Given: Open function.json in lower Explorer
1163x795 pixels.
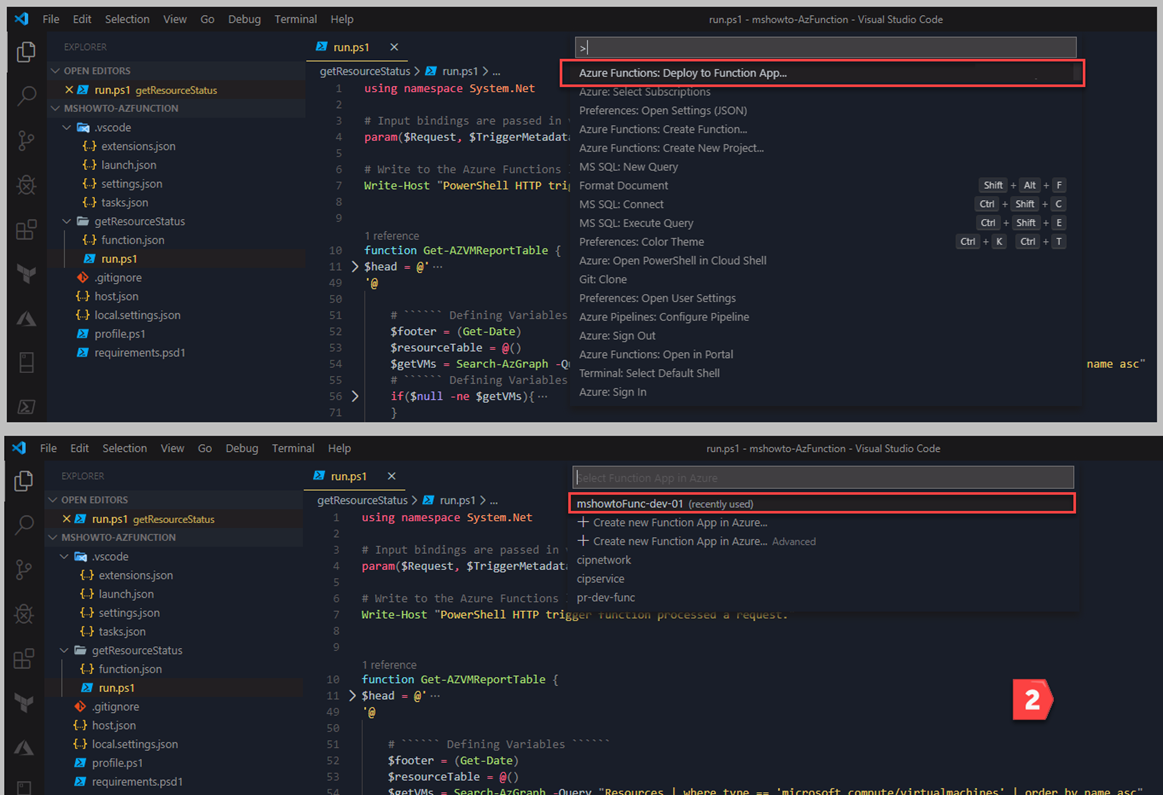Looking at the screenshot, I should 130,669.
